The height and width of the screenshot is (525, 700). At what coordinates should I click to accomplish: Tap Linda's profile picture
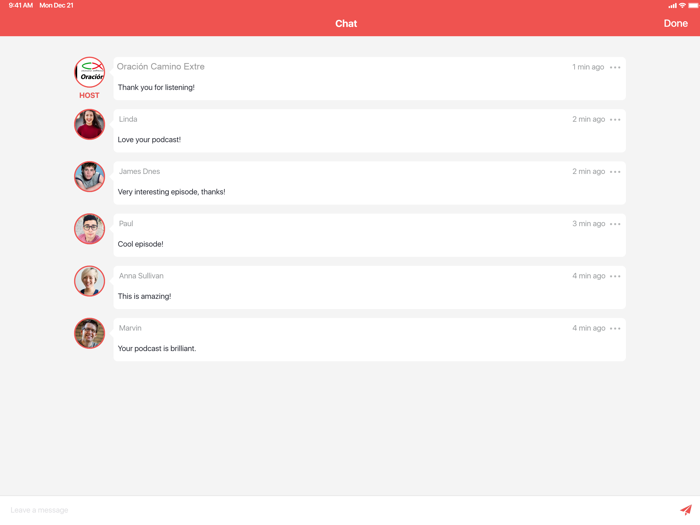point(89,125)
